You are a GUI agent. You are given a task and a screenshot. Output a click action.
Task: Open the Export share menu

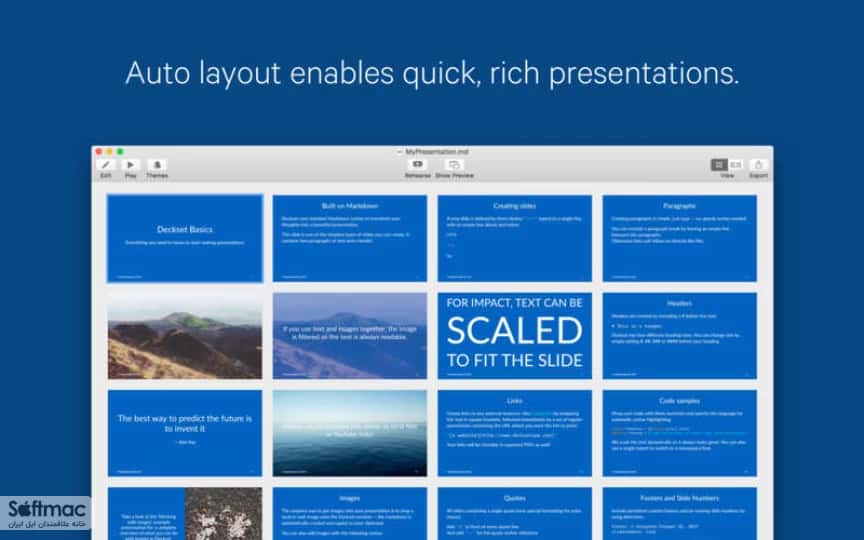click(x=758, y=165)
